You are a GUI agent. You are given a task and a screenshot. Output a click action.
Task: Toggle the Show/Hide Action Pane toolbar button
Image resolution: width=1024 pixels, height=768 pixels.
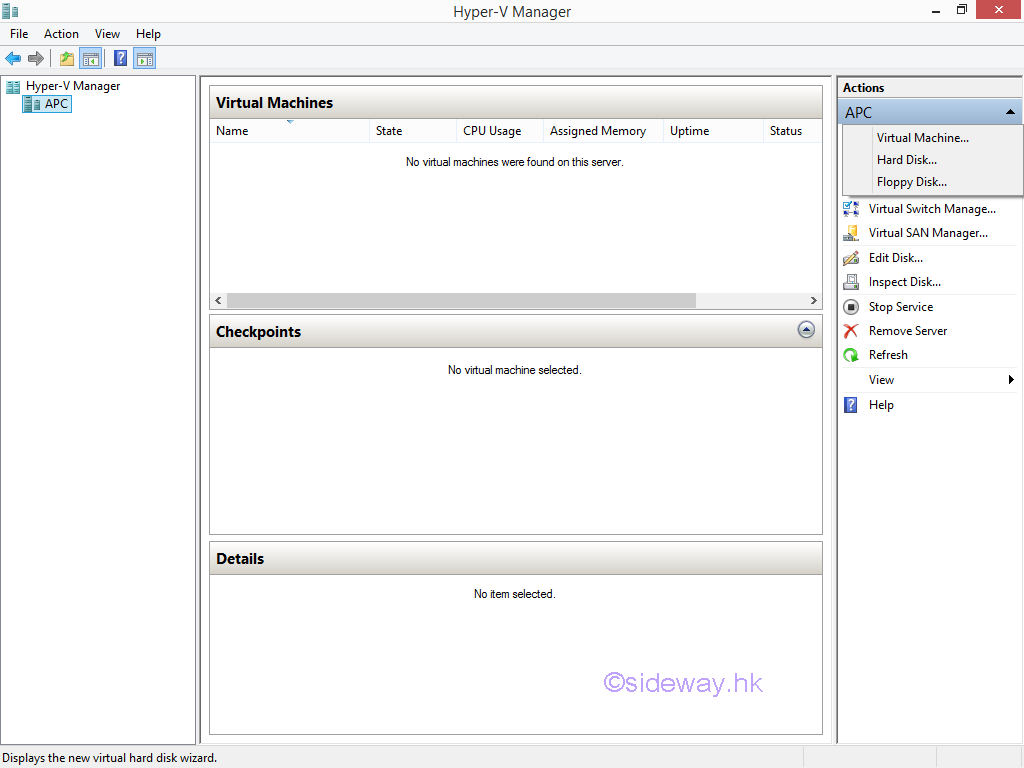[144, 58]
